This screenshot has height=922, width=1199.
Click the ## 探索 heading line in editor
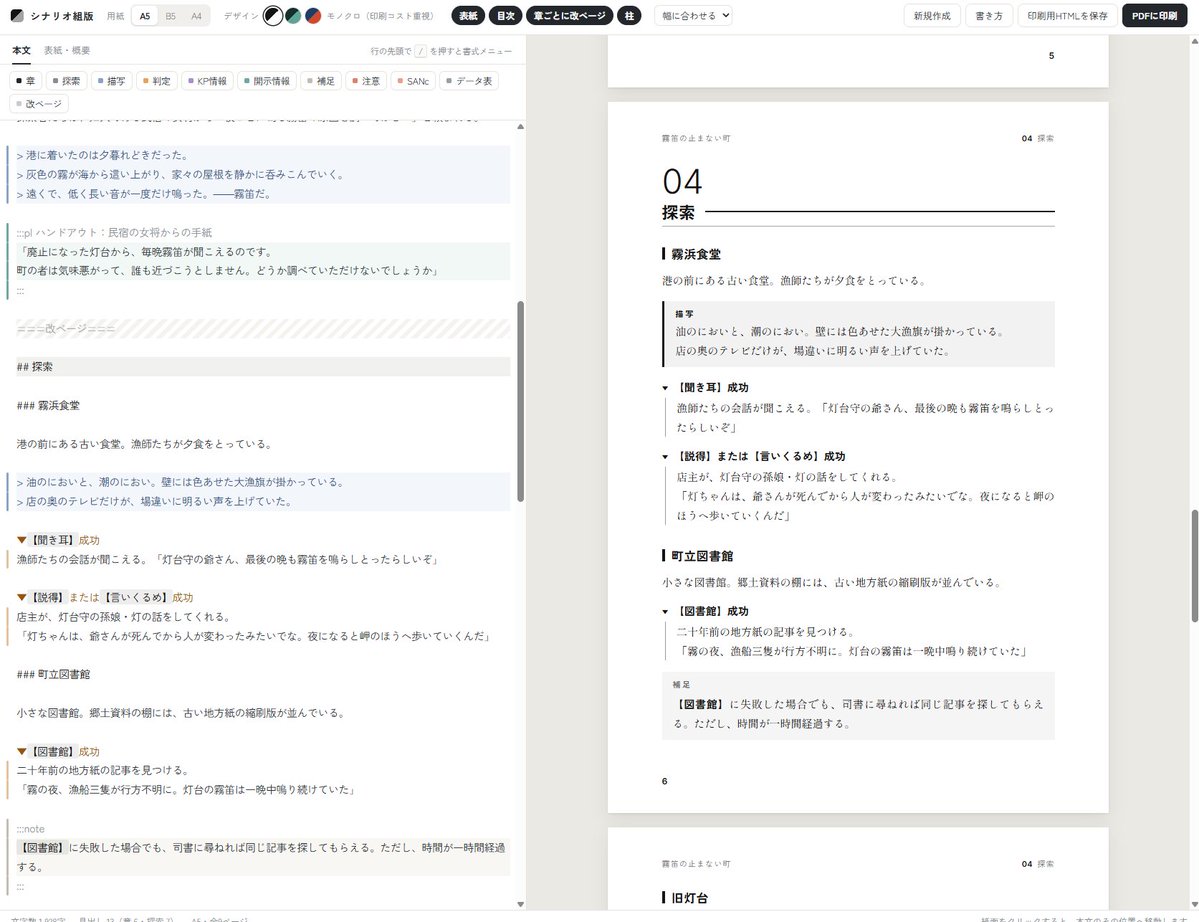tap(263, 367)
